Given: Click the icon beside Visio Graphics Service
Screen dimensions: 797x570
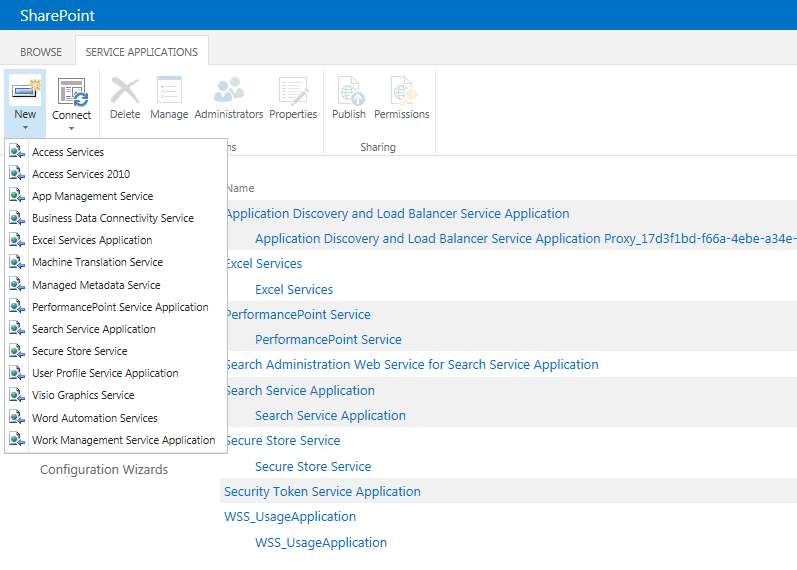Looking at the screenshot, I should coord(17,395).
